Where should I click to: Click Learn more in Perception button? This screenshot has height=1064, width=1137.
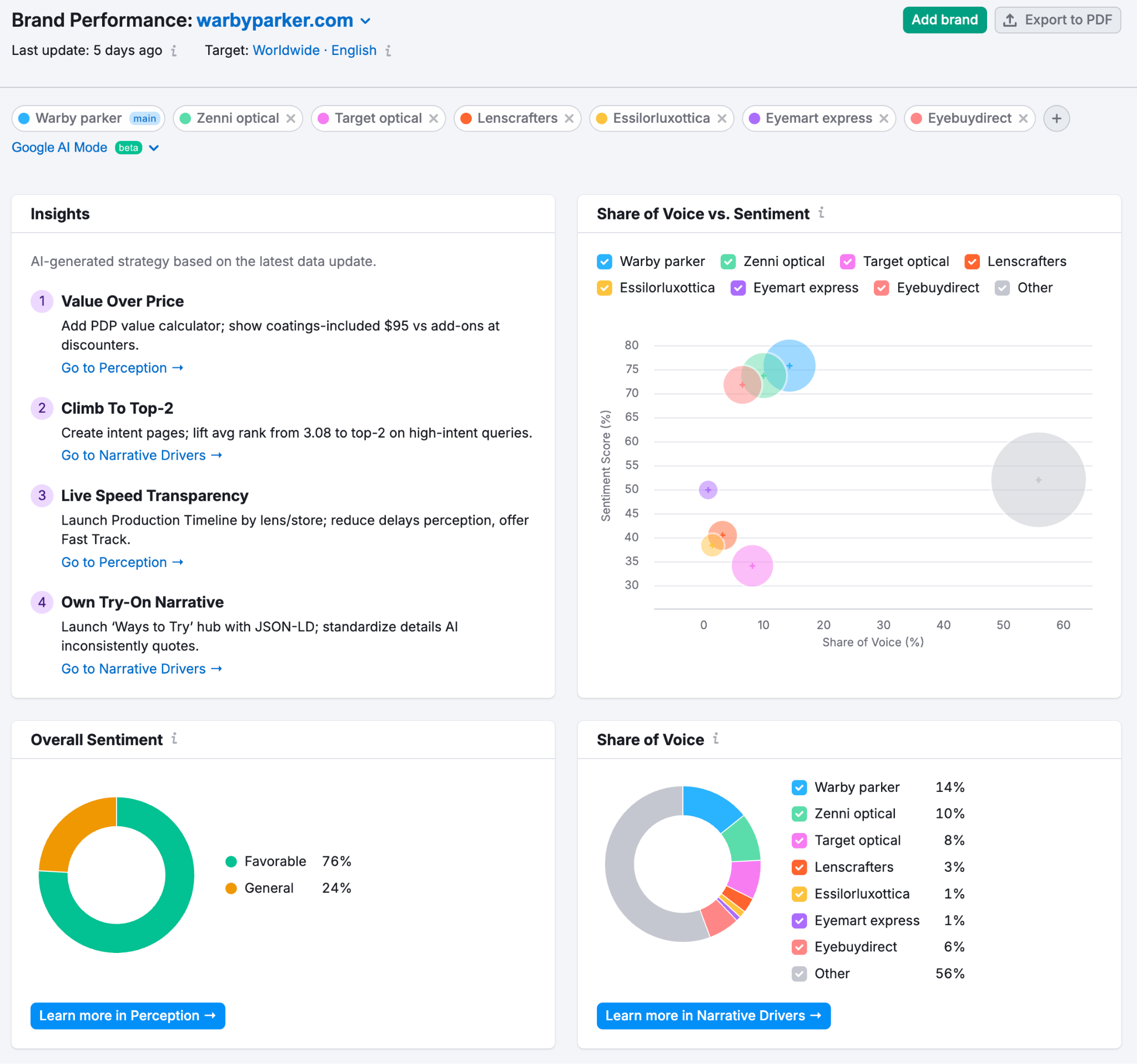click(x=128, y=1015)
